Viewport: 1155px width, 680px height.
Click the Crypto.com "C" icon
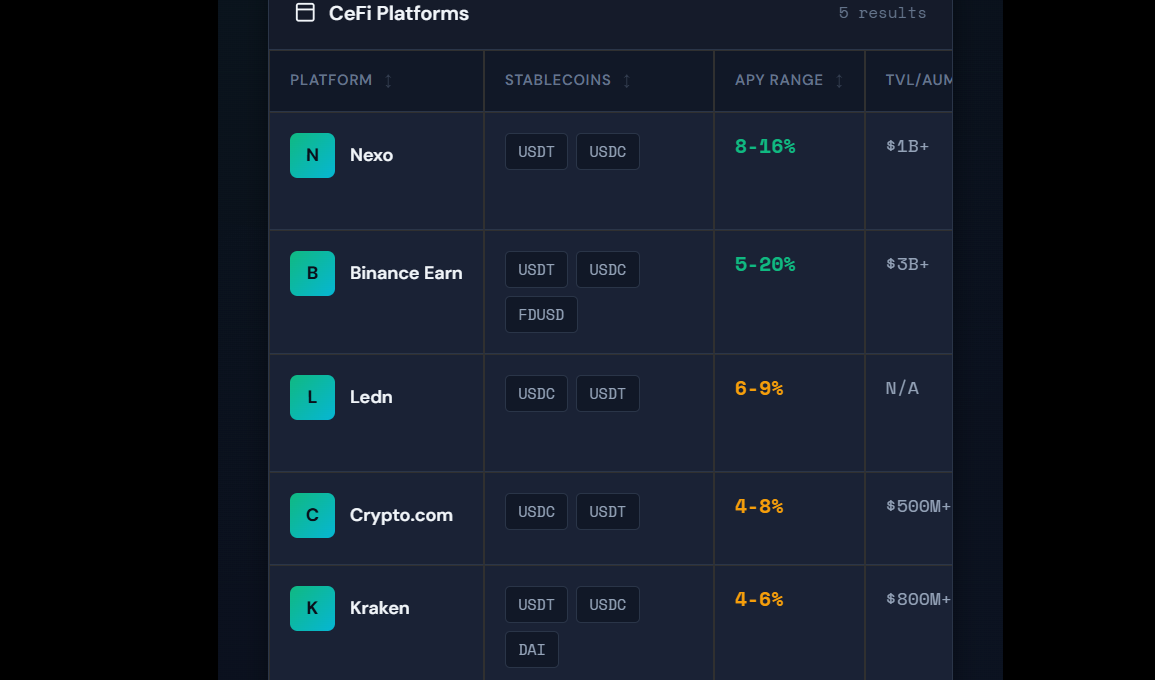click(x=312, y=515)
